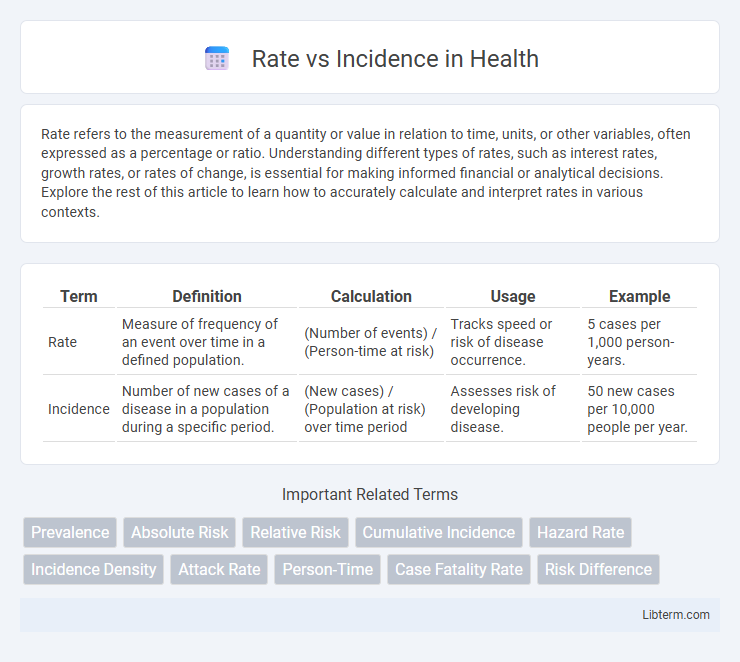The width and height of the screenshot is (740, 662).
Task: Click 'Tracks speed or risk of disease occurrence' cell
Action: tap(513, 342)
